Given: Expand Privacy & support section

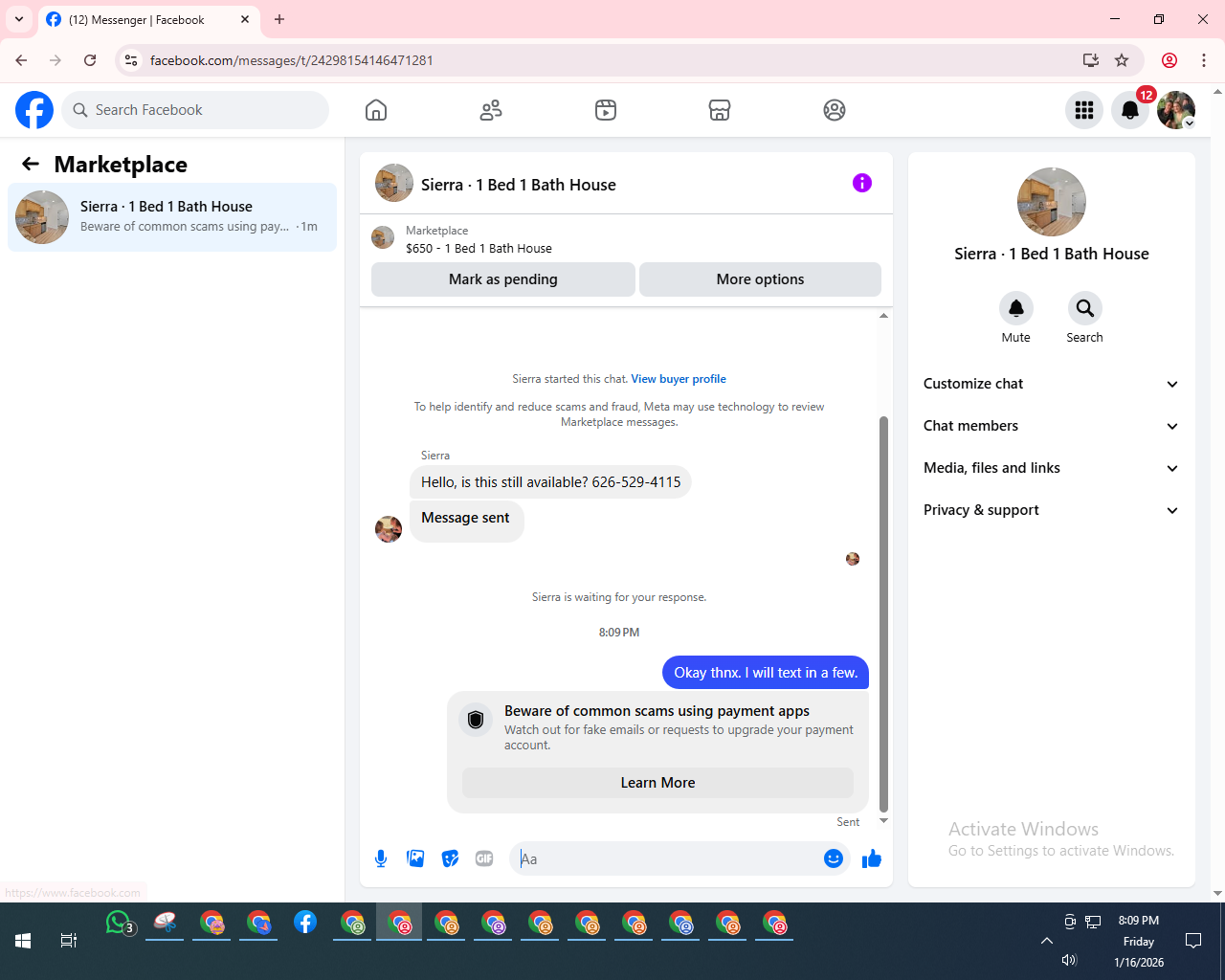Looking at the screenshot, I should point(1052,510).
